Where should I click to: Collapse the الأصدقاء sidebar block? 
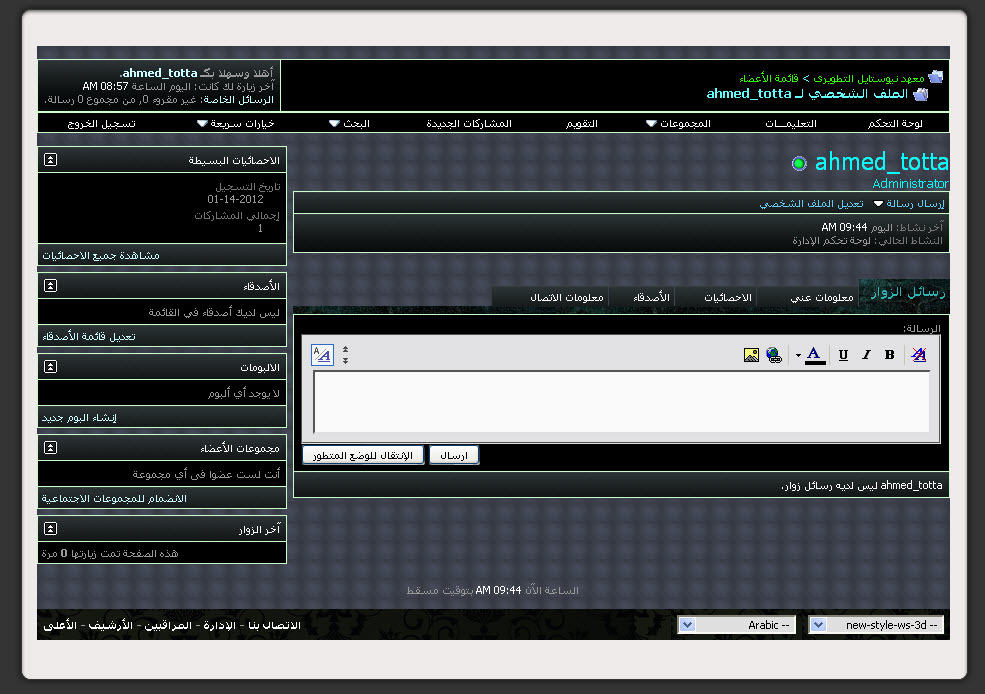click(50, 286)
